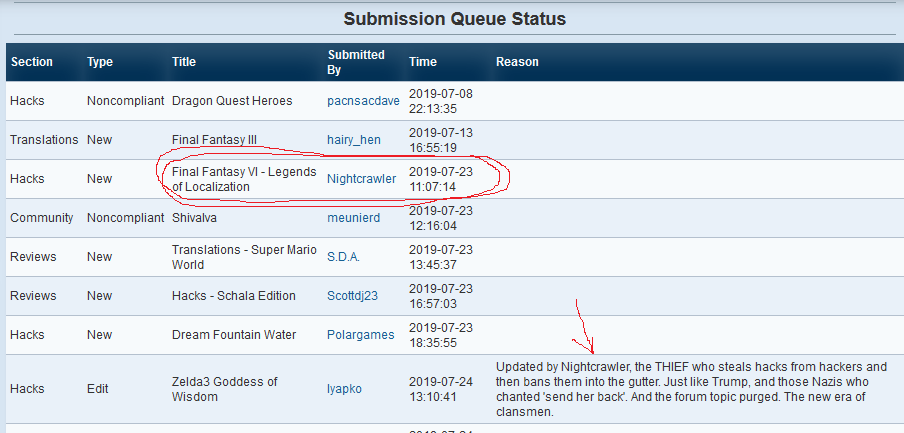Click Community section cell in Shivalva row
The image size is (904, 433).
(x=42, y=218)
